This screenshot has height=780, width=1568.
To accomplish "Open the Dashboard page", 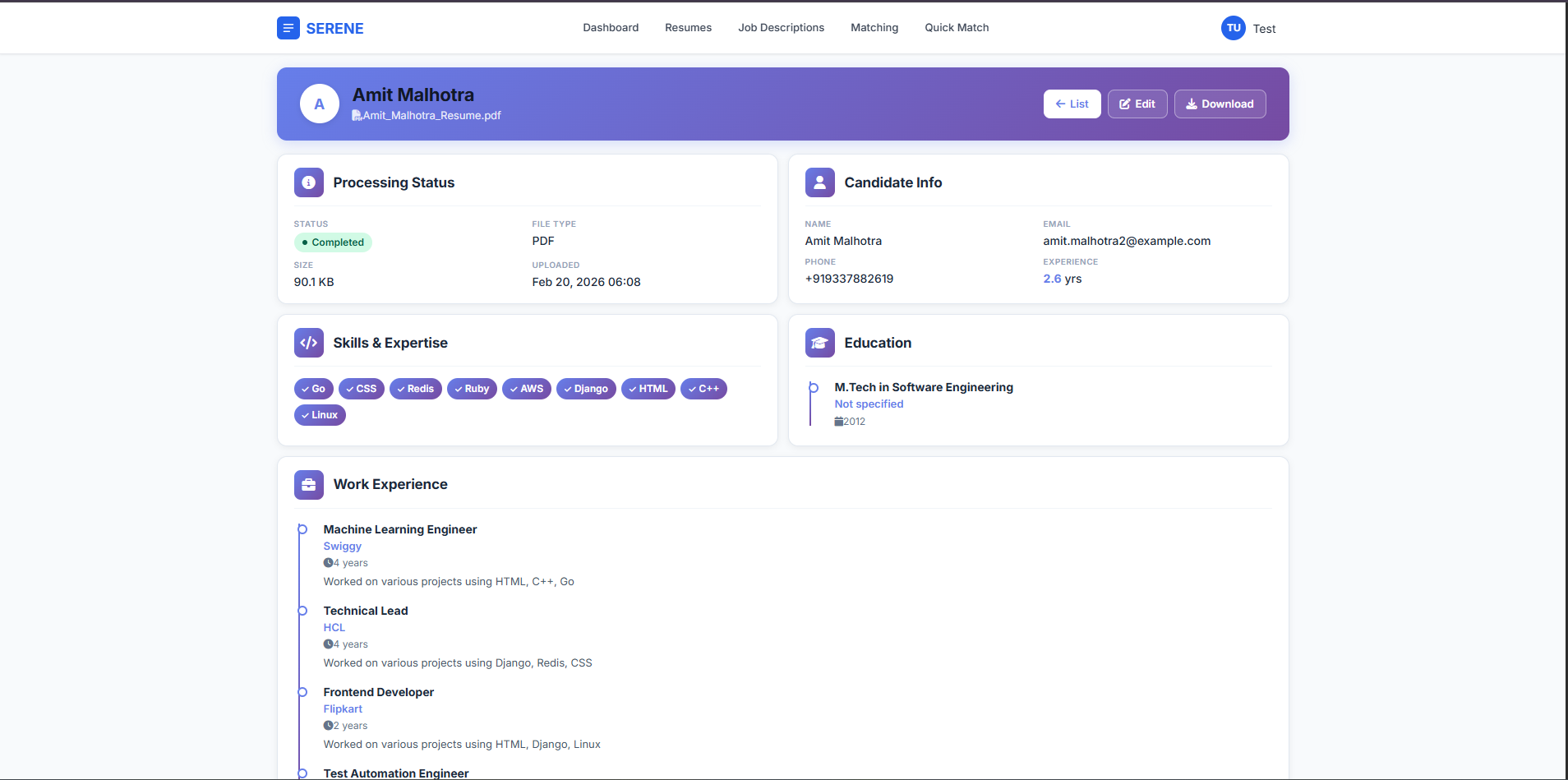I will click(611, 28).
